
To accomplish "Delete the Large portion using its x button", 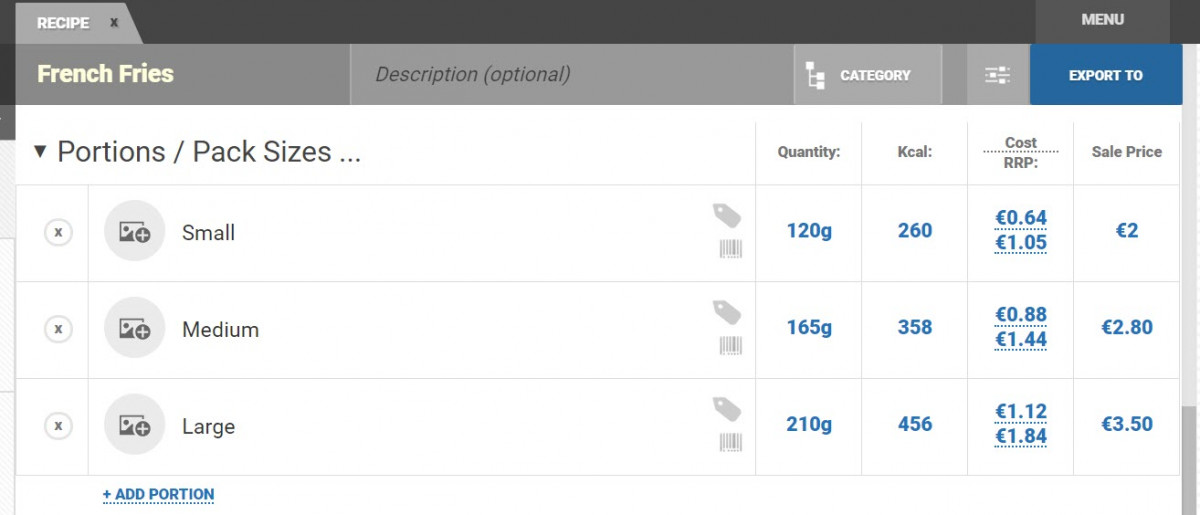I will point(58,426).
